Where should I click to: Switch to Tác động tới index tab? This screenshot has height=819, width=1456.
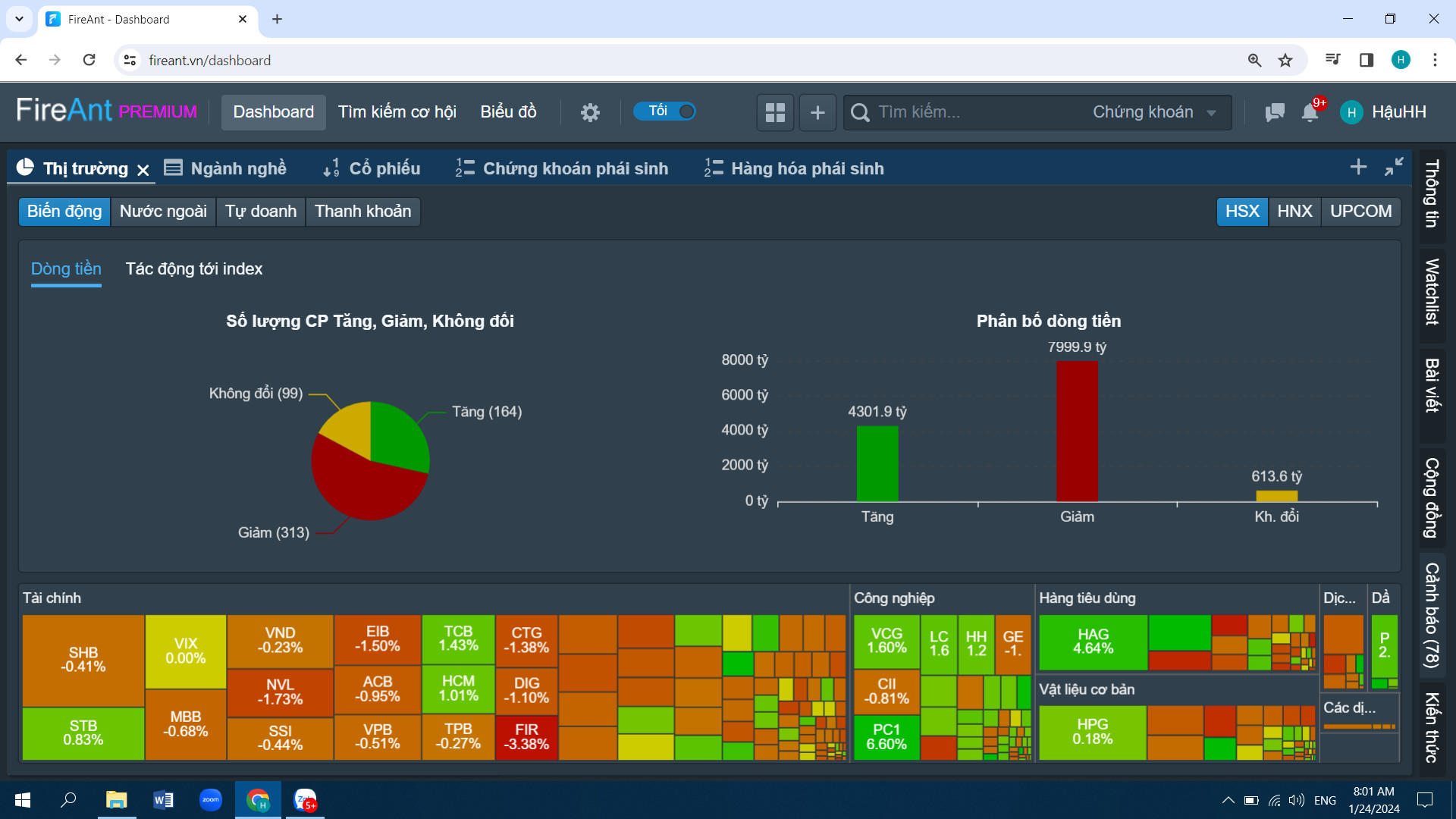[194, 268]
